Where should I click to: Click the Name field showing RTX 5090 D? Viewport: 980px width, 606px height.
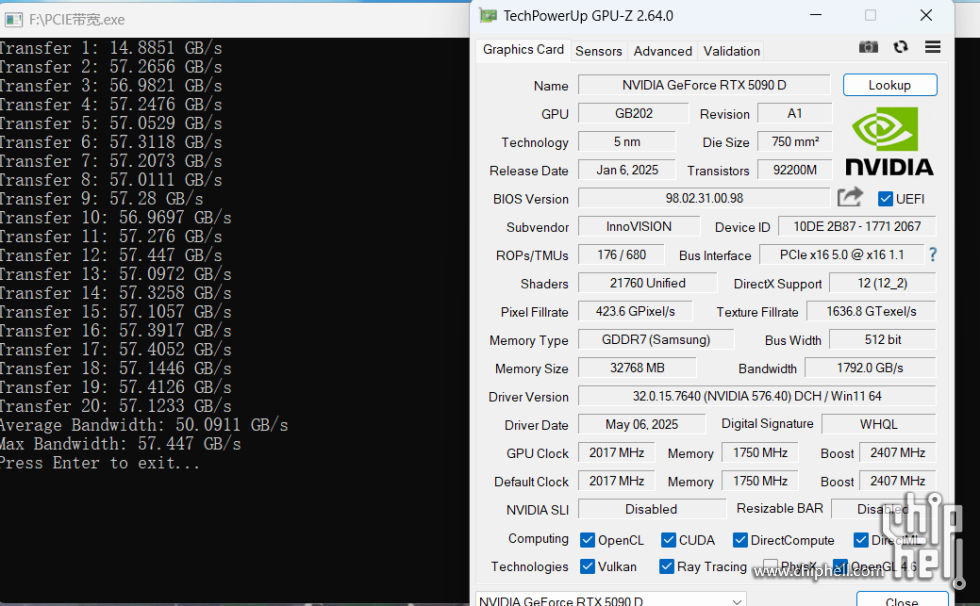[x=704, y=85]
